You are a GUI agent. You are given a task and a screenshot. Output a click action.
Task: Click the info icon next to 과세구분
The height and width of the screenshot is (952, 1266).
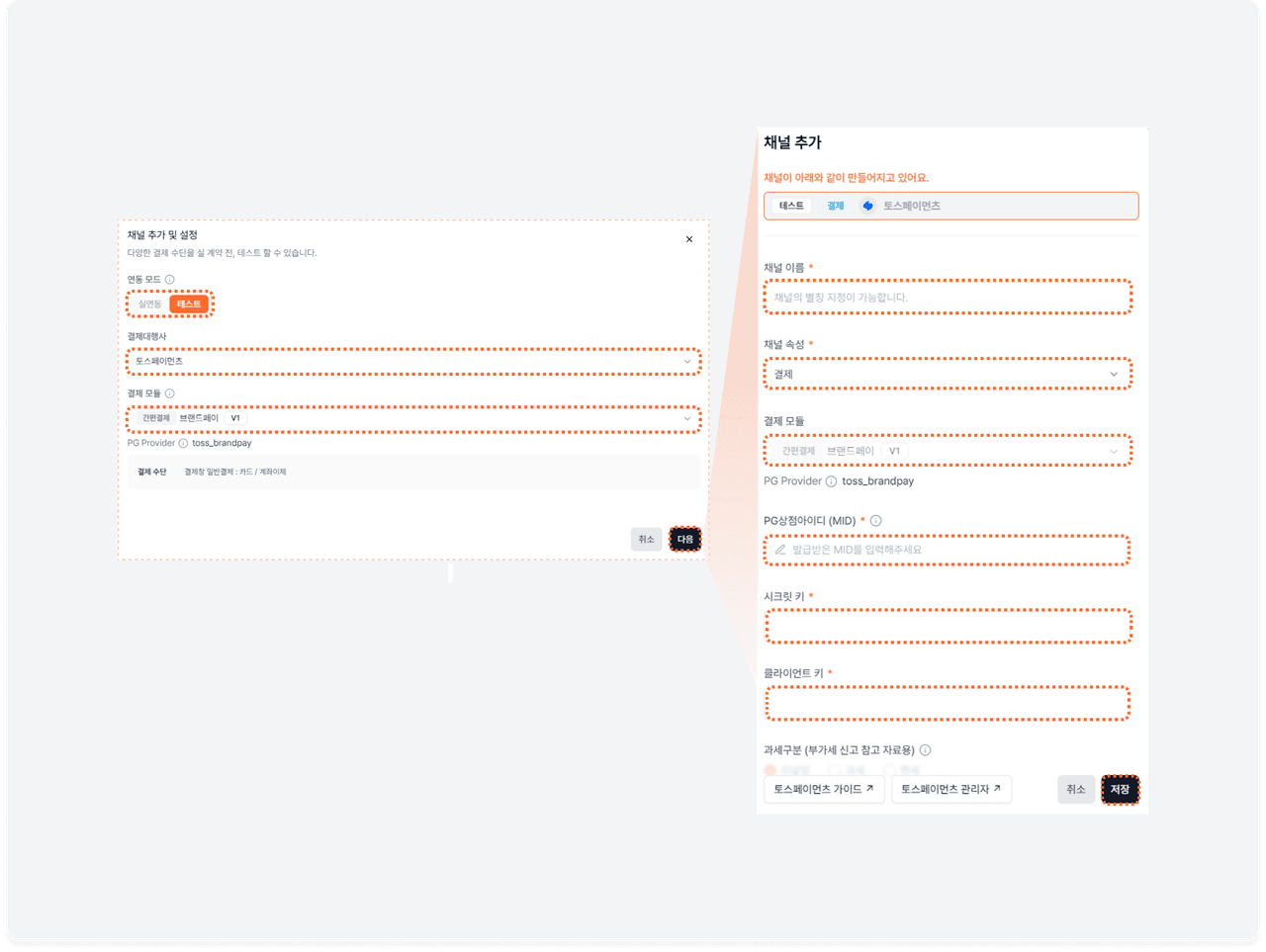tap(925, 750)
